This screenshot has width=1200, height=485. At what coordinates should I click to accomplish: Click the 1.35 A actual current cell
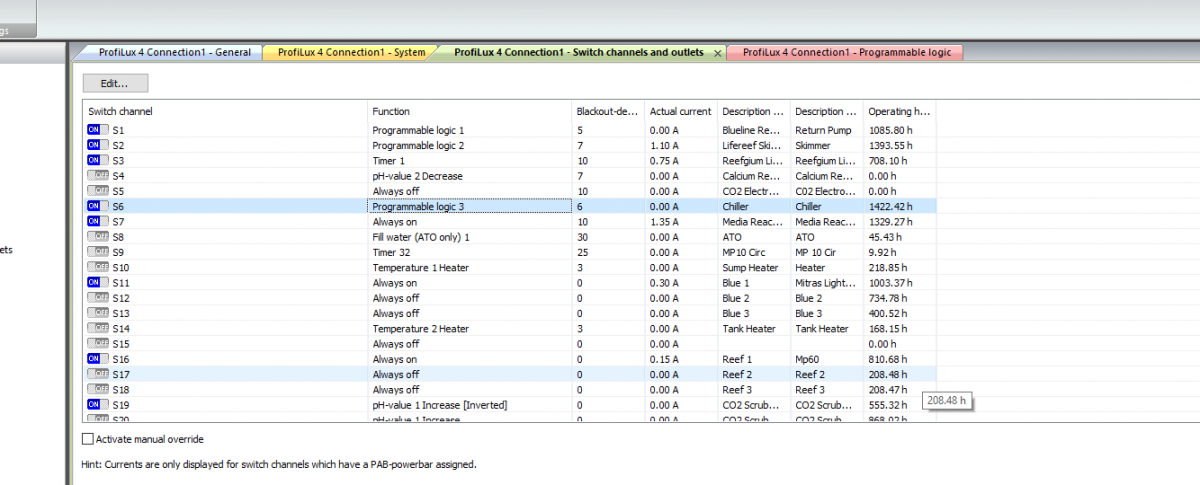680,221
